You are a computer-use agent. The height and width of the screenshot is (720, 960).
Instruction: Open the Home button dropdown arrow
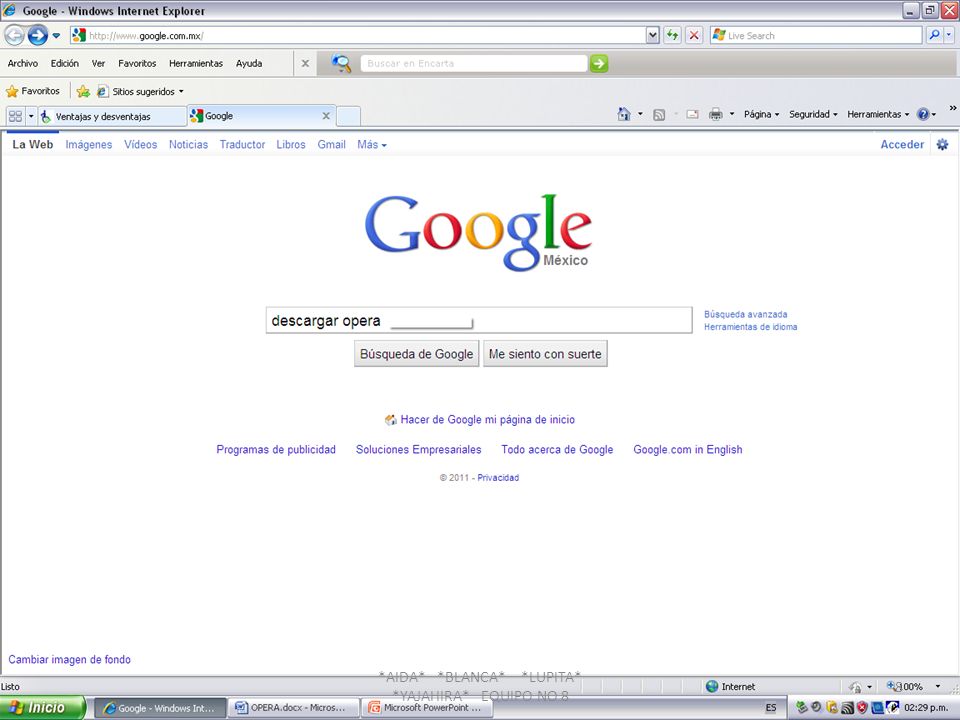click(640, 114)
